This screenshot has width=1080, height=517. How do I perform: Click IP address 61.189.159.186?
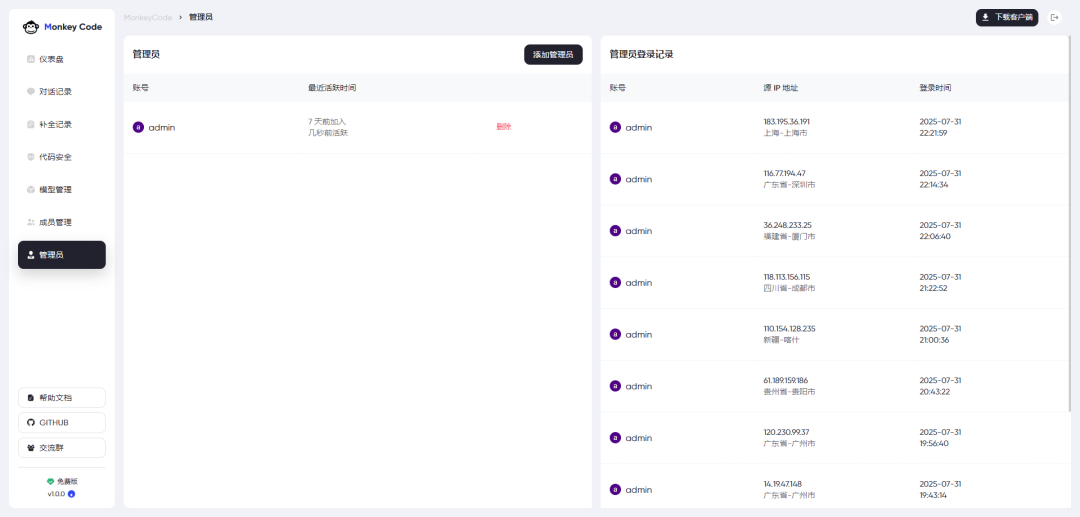tap(786, 380)
